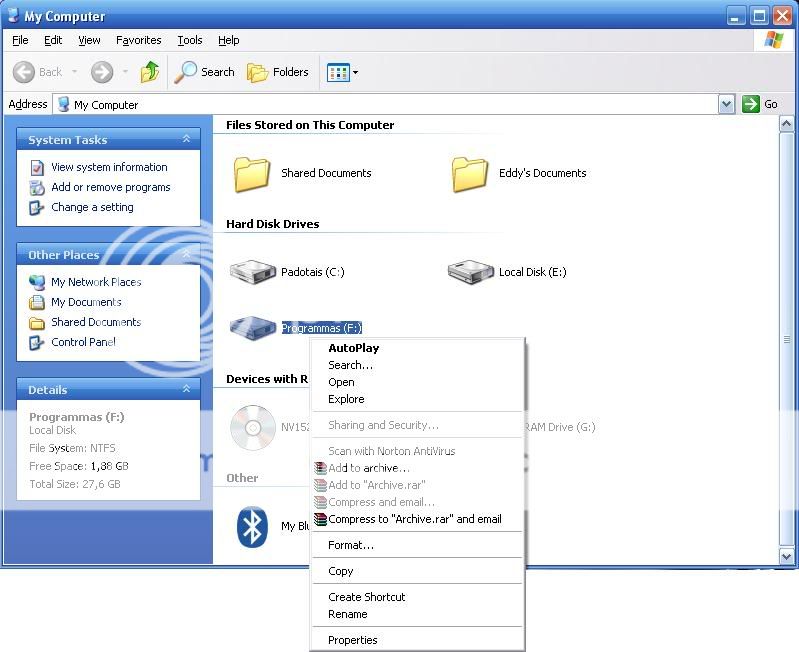Open the Shared Documents folder icon
This screenshot has width=799, height=652.
tap(252, 174)
